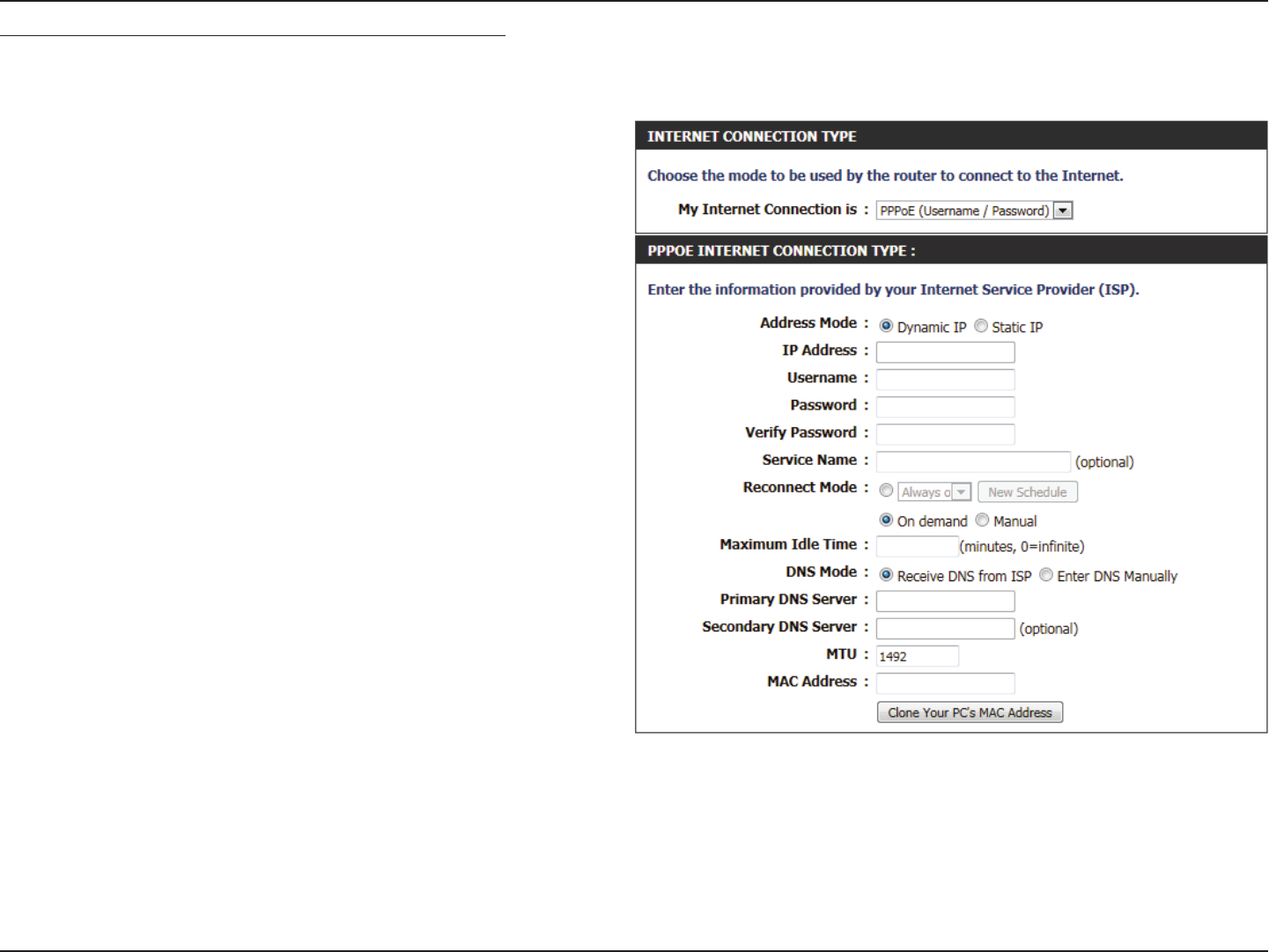Image resolution: width=1269 pixels, height=952 pixels.
Task: Select Enter DNS Manually option
Action: click(1046, 575)
